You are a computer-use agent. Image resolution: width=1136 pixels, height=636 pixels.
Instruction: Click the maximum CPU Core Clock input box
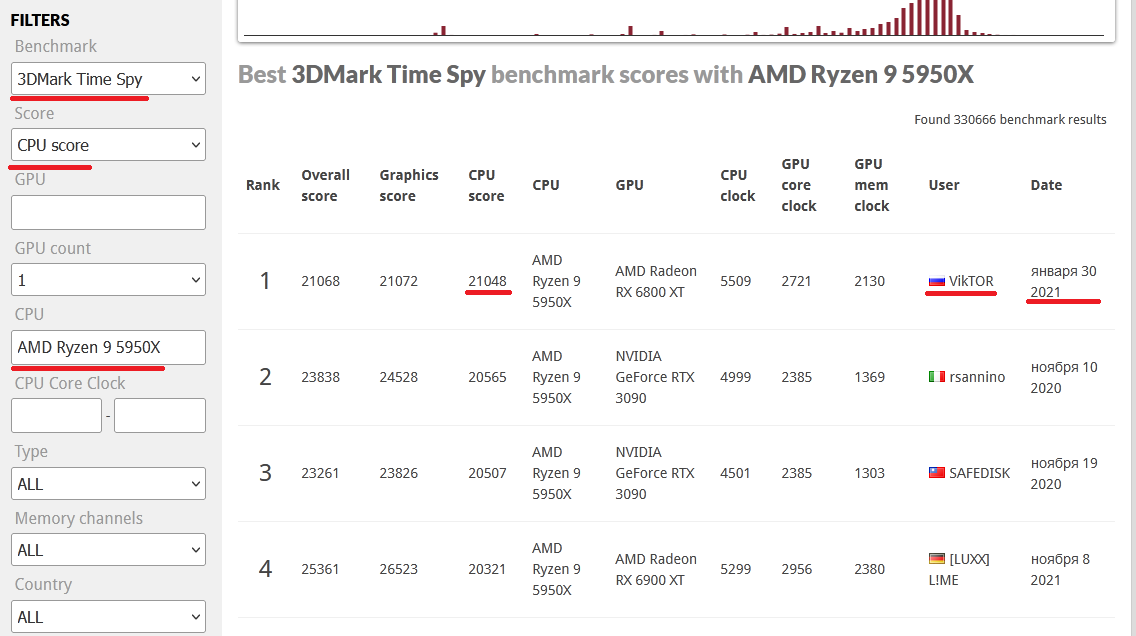coord(160,416)
